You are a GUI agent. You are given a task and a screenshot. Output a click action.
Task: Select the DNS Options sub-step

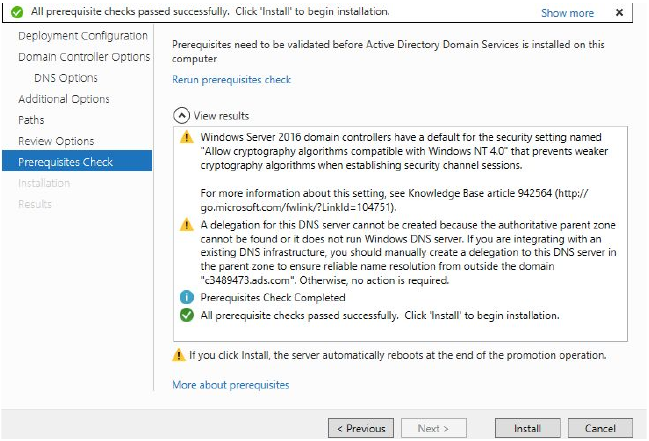66,78
